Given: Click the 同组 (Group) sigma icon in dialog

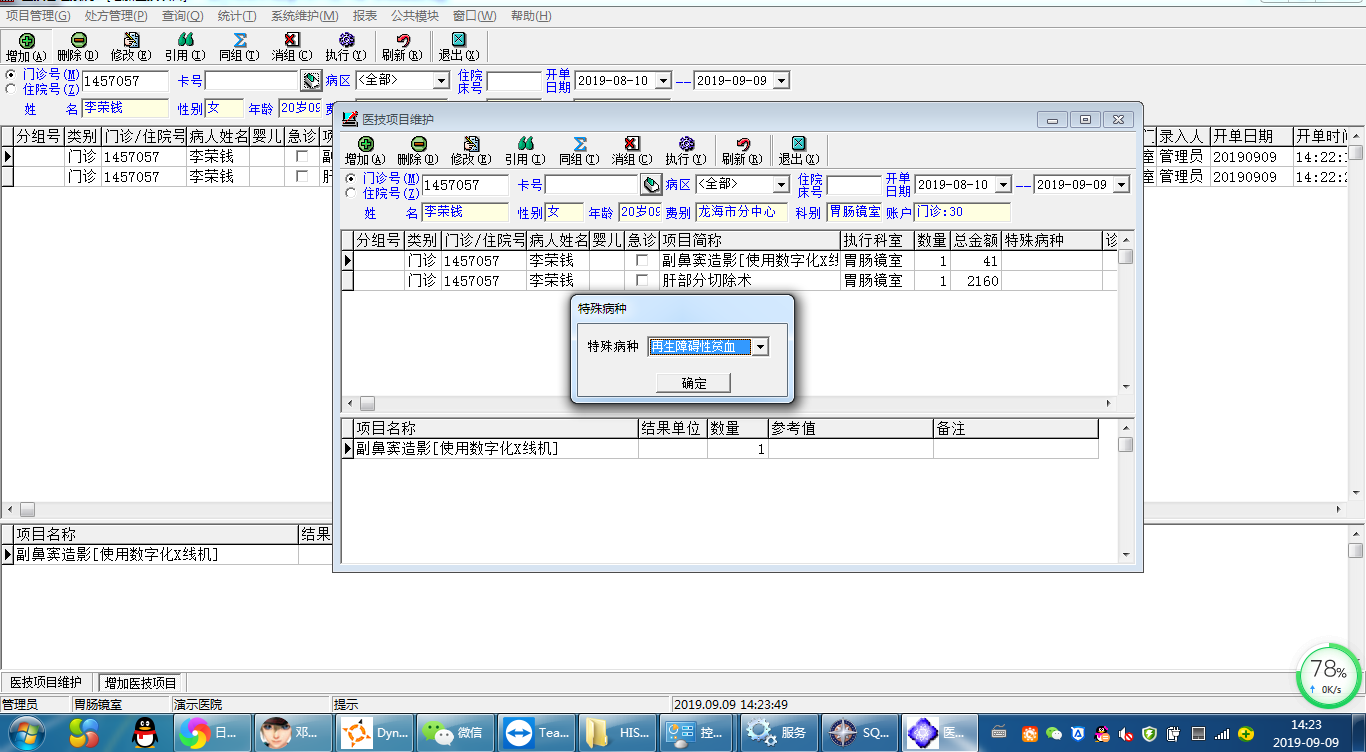Looking at the screenshot, I should (x=579, y=145).
